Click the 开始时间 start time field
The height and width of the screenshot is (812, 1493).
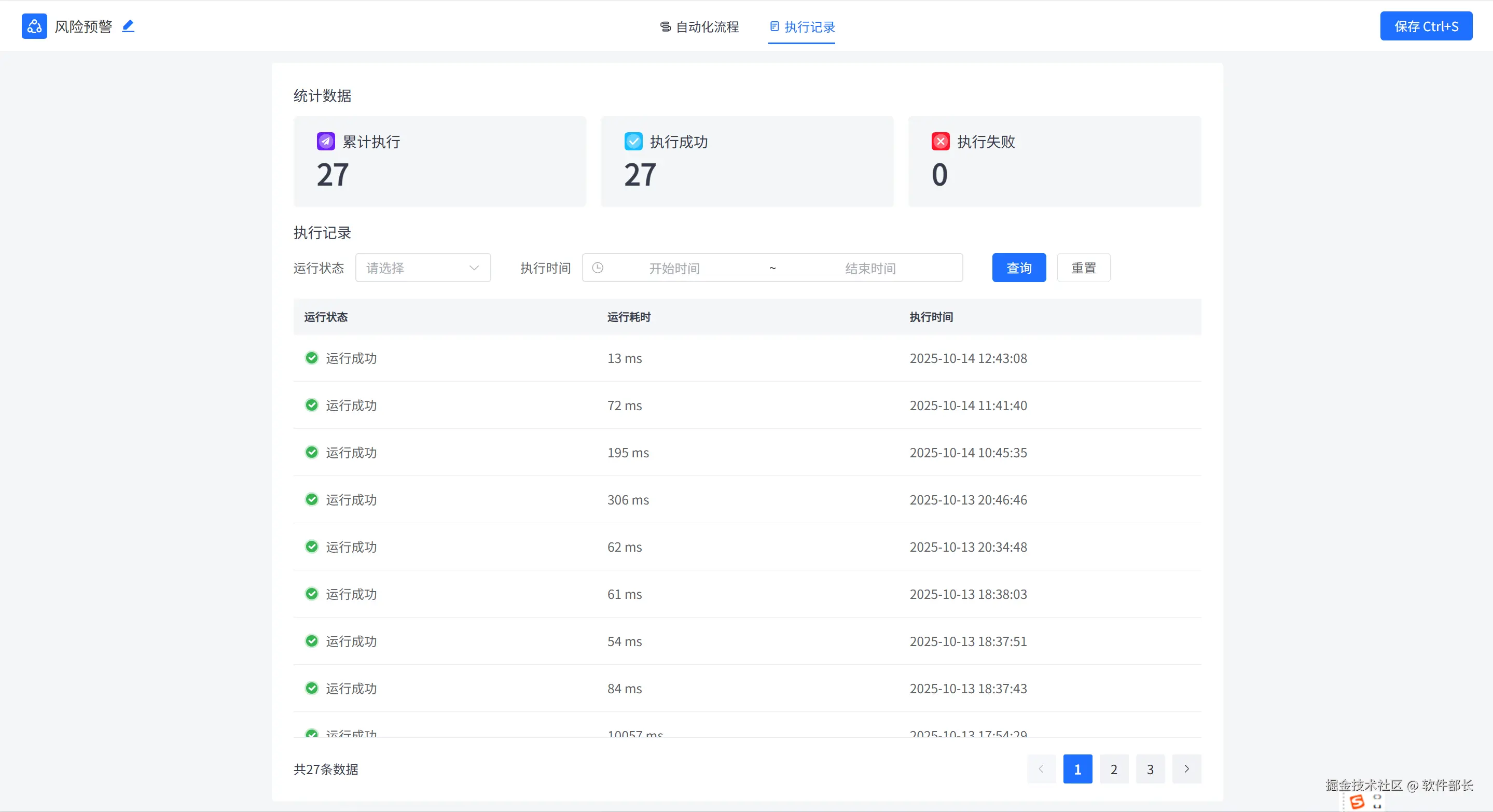(674, 268)
